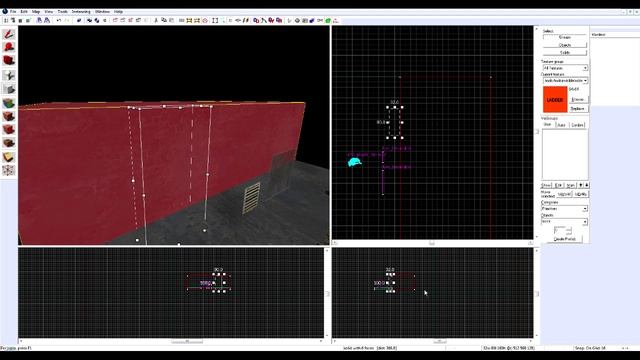Screen dimensions: 640x360
Task: Select the Magnify tool
Action: coord(9,47)
